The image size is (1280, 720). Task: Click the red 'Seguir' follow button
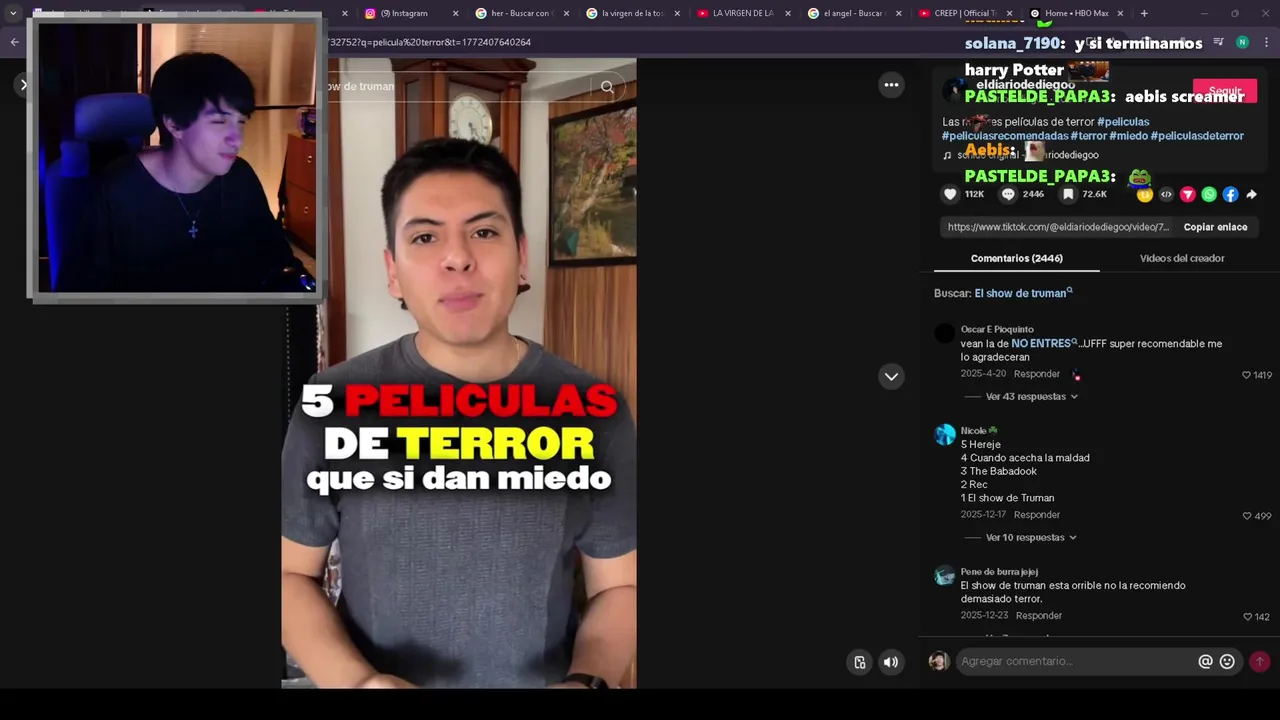(x=1225, y=91)
